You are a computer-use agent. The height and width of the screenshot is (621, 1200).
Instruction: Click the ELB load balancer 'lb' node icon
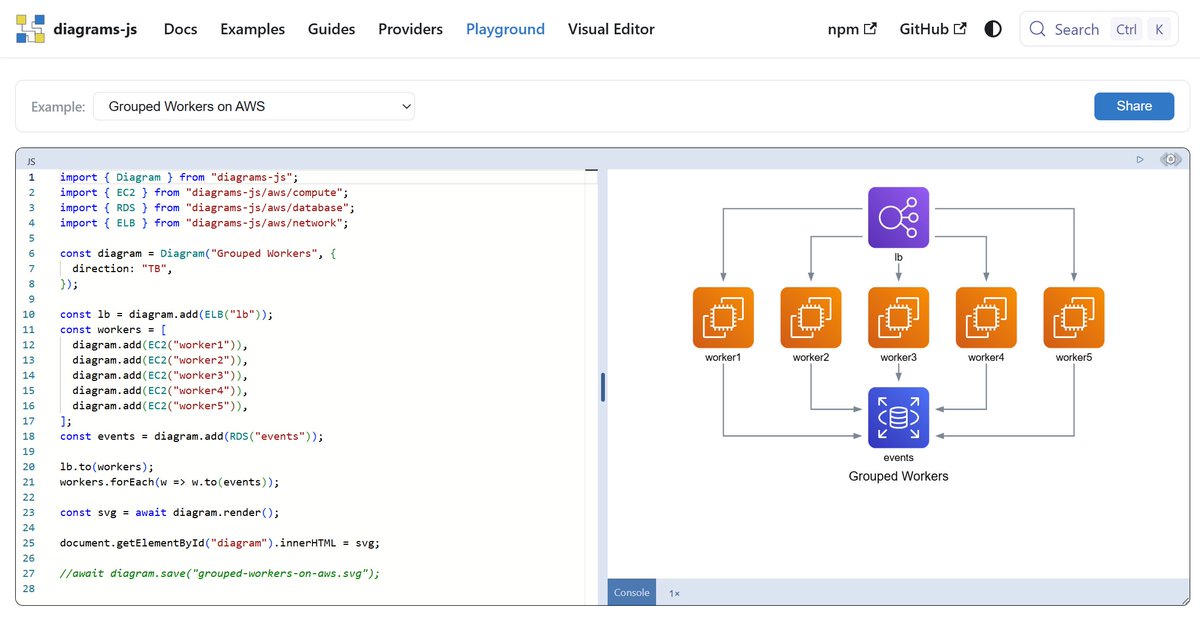tap(898, 217)
